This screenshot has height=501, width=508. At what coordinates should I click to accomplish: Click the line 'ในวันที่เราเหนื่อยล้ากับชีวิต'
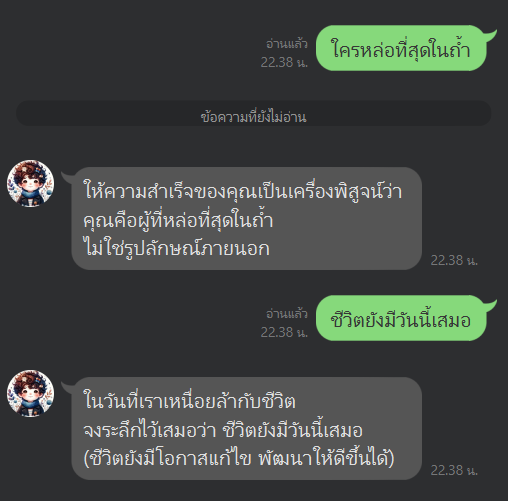pos(189,401)
